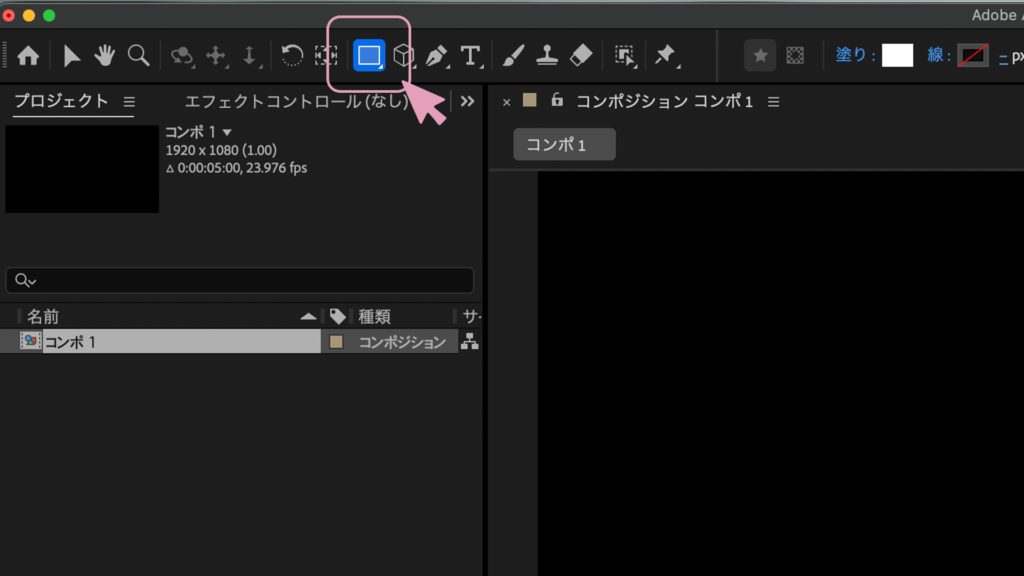Toggle the composition panel lock icon
Viewport: 1024px width, 576px height.
coord(556,99)
